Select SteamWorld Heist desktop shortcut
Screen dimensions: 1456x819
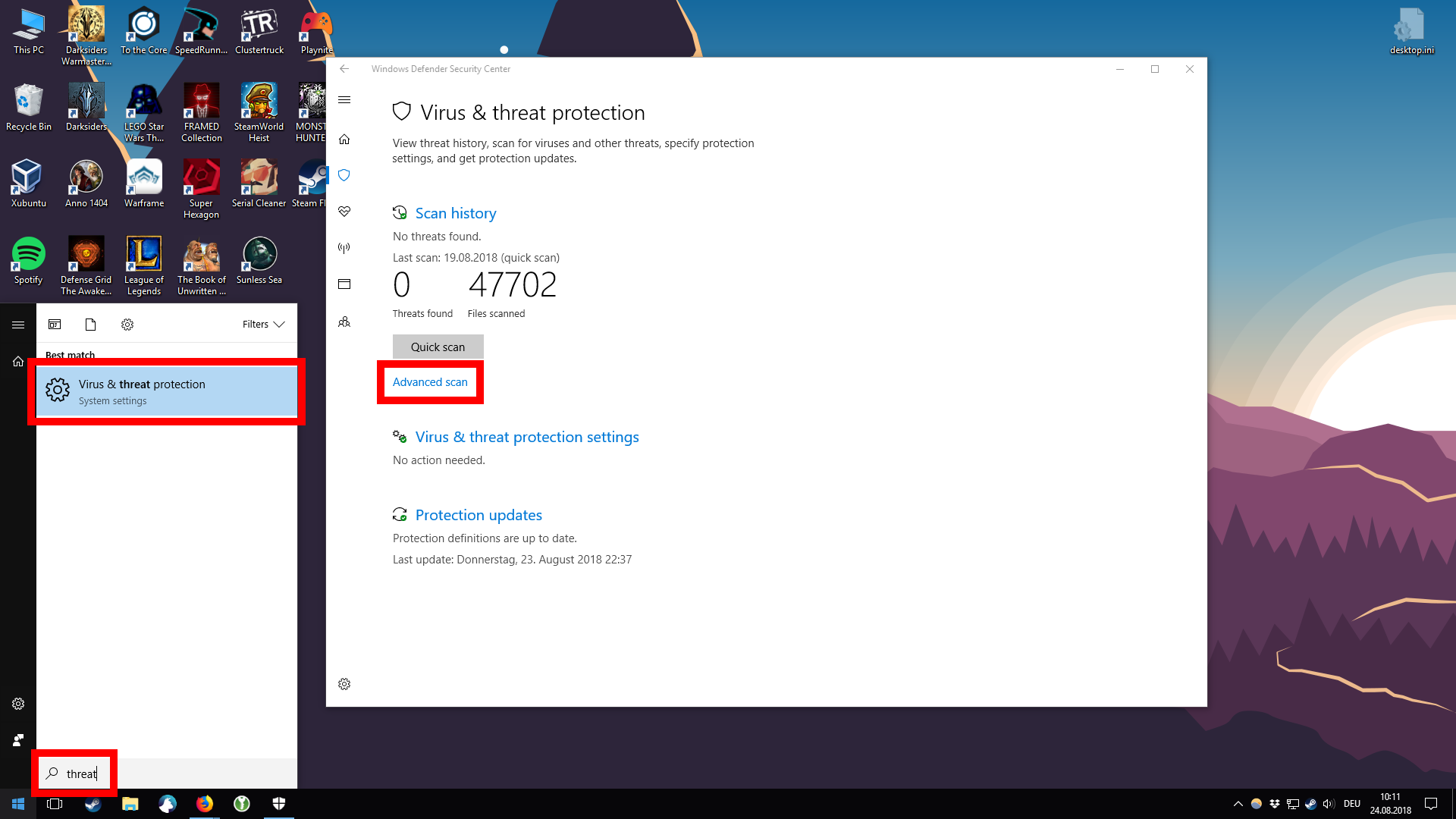(x=259, y=113)
